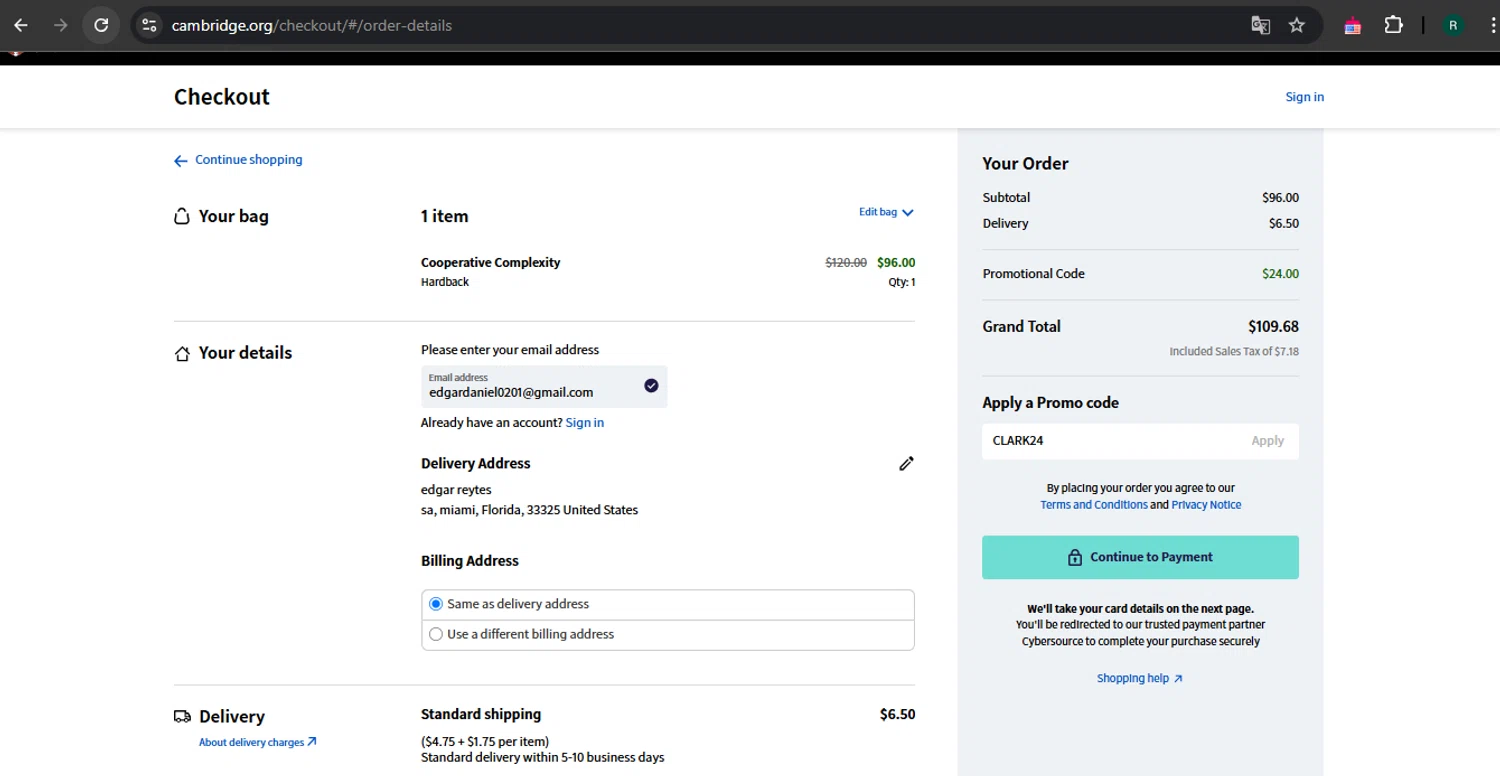Go back using browser back arrow
Image resolution: width=1500 pixels, height=776 pixels.
tap(21, 25)
